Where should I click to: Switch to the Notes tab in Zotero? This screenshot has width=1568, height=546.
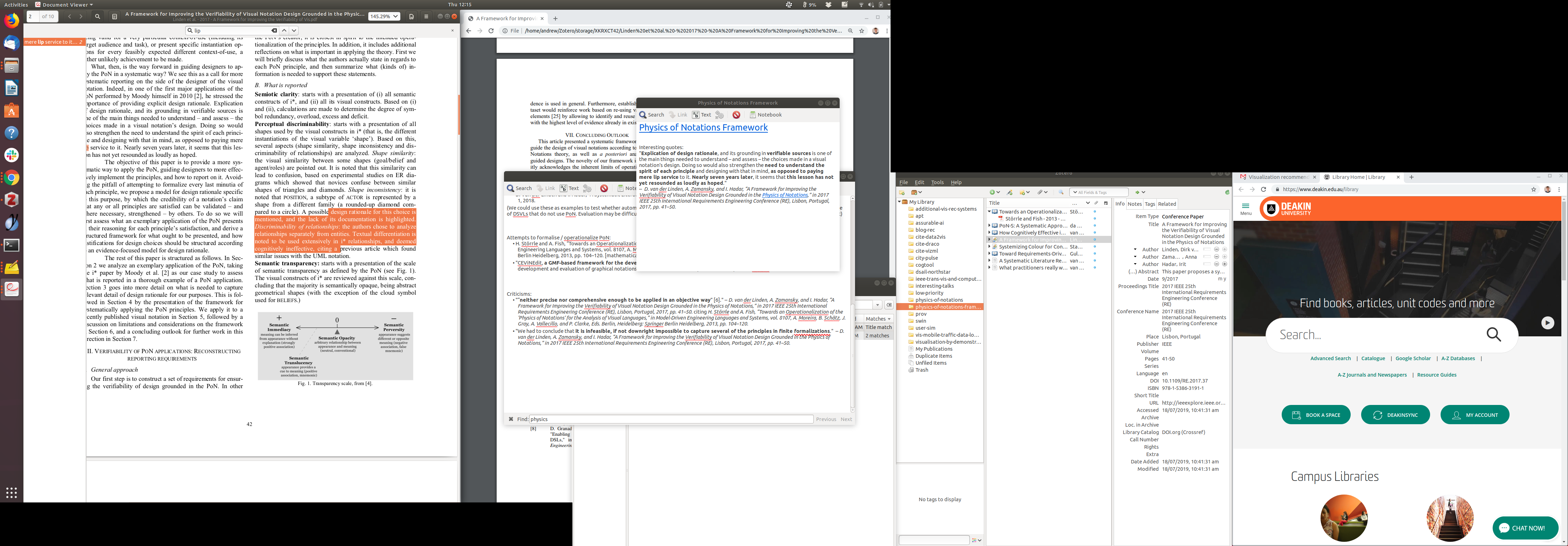(x=1135, y=204)
